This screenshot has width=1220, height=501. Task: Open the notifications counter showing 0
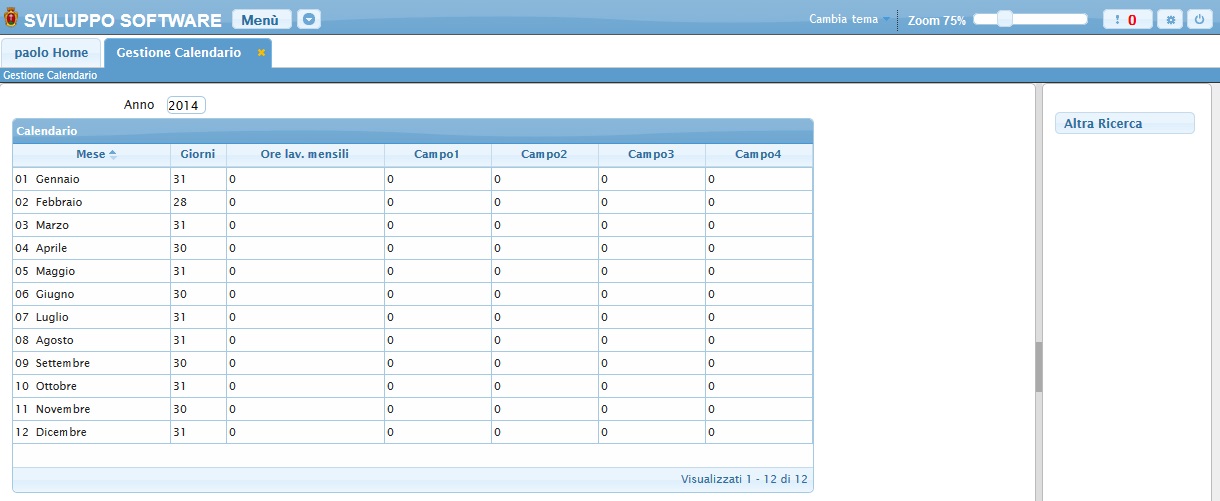coord(1127,19)
